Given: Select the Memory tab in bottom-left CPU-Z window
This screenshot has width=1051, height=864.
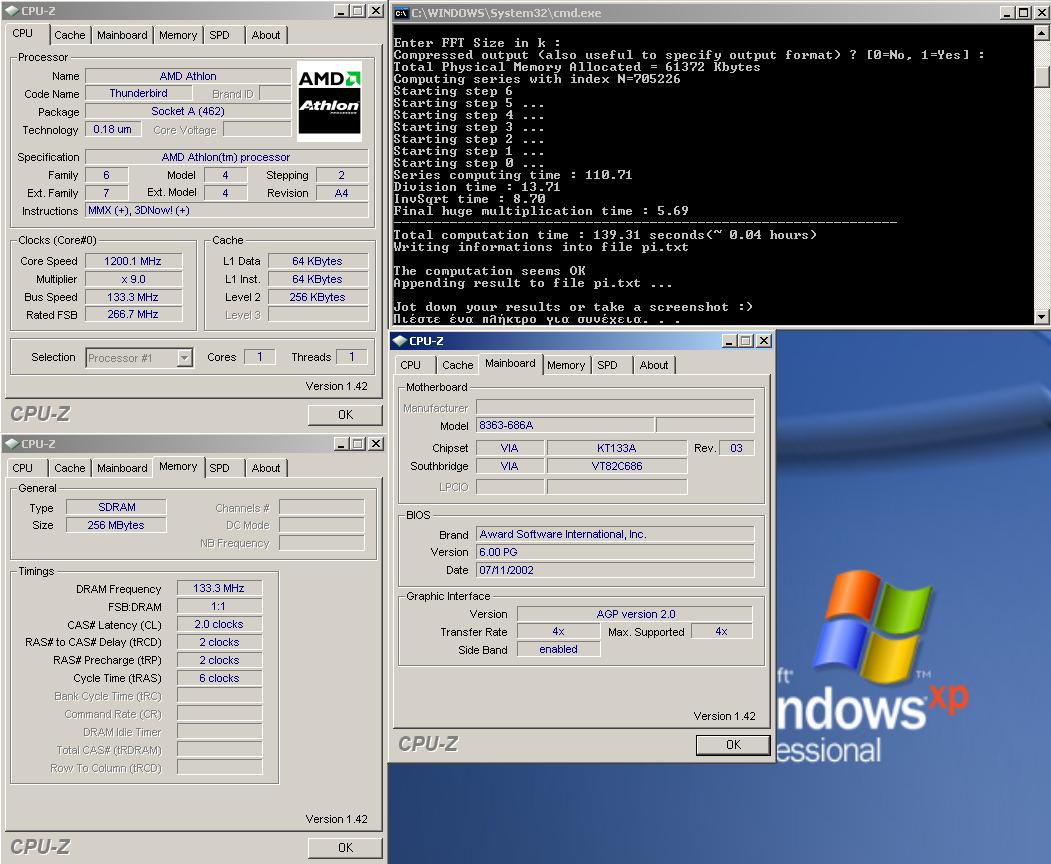Looking at the screenshot, I should tap(178, 467).
